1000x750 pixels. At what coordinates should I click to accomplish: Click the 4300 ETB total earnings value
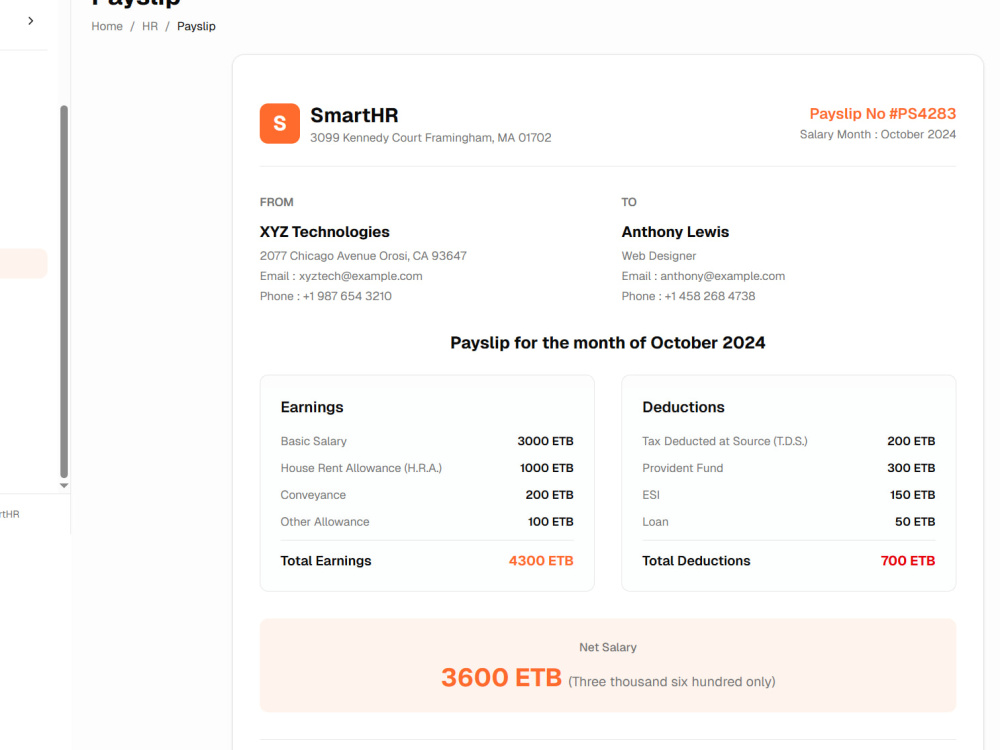tap(541, 561)
